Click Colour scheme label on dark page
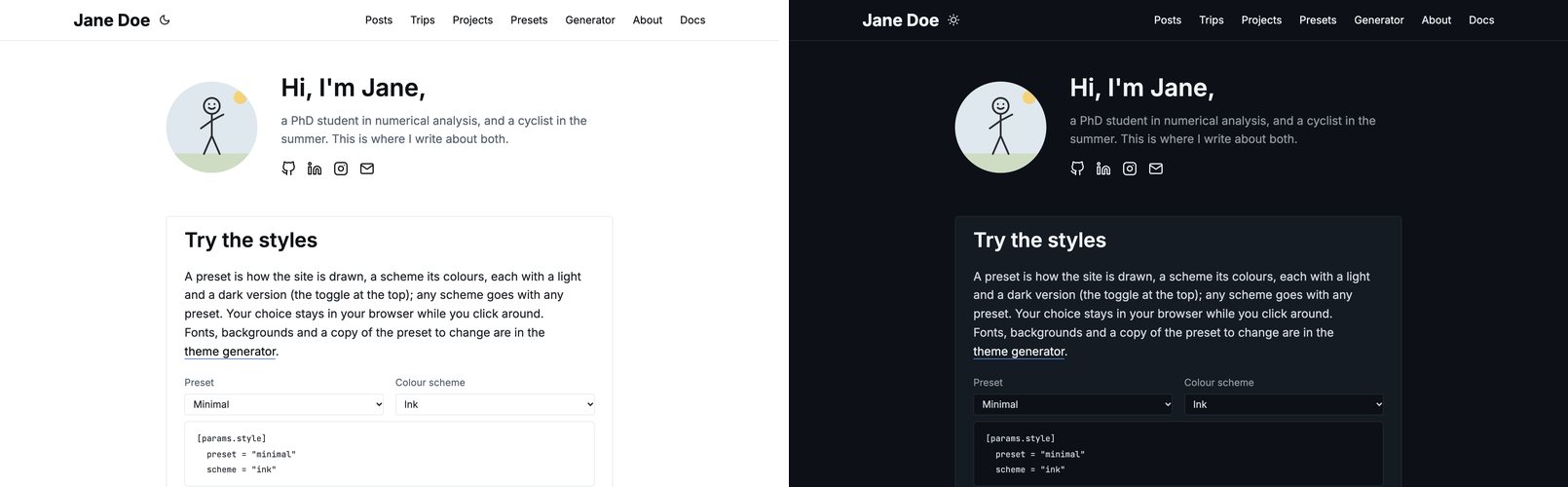Image resolution: width=1568 pixels, height=487 pixels. point(1219,383)
